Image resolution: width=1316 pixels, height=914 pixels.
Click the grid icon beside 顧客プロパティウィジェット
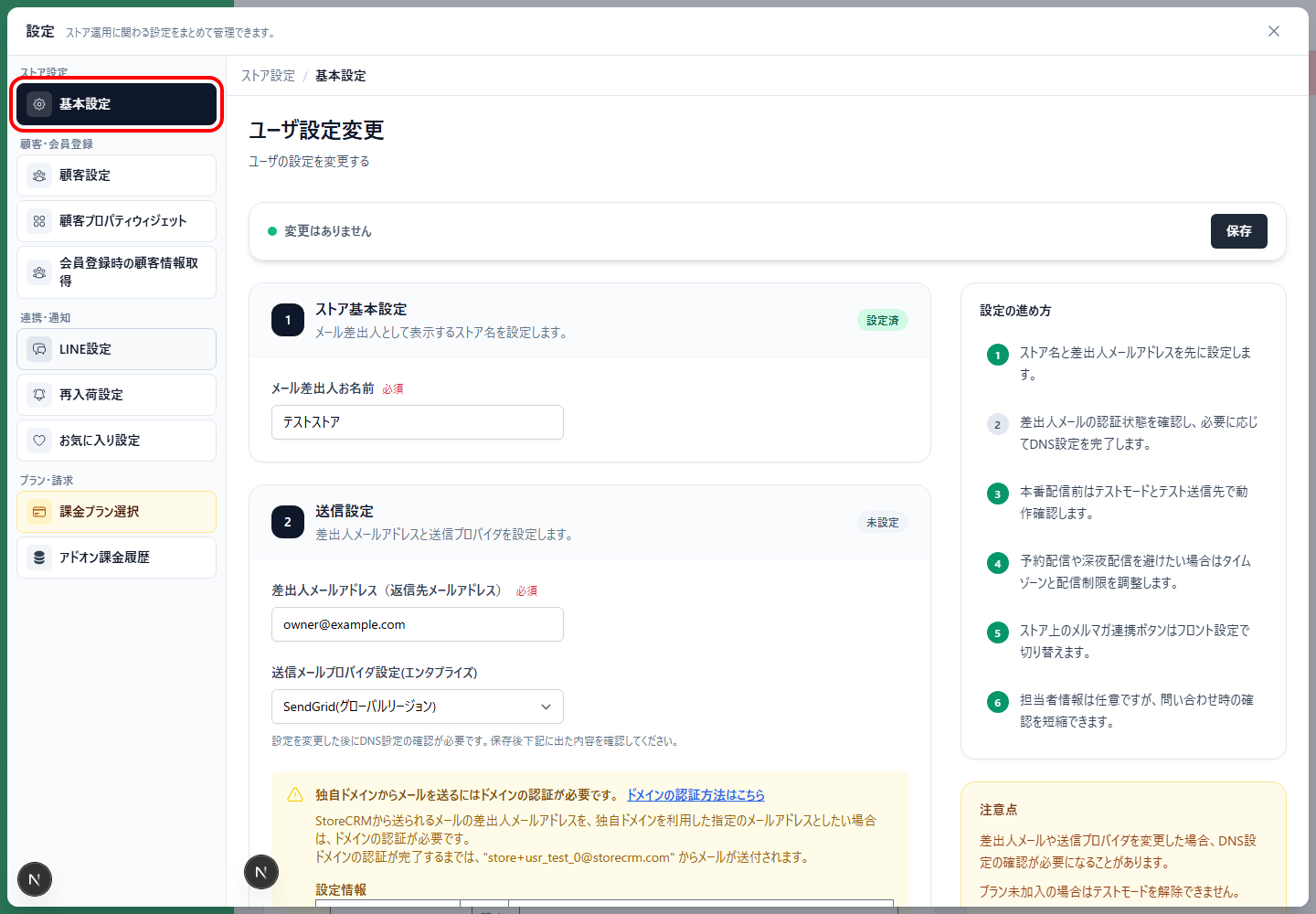pos(39,221)
